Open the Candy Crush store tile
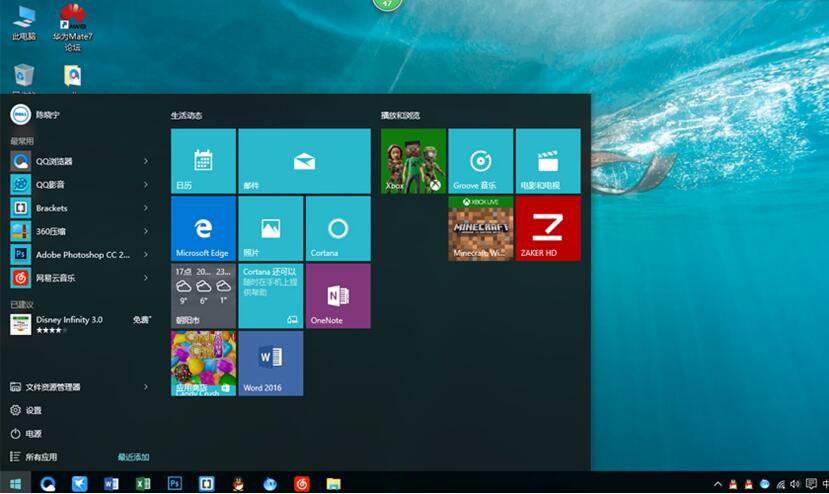This screenshot has width=829, height=494. click(204, 363)
